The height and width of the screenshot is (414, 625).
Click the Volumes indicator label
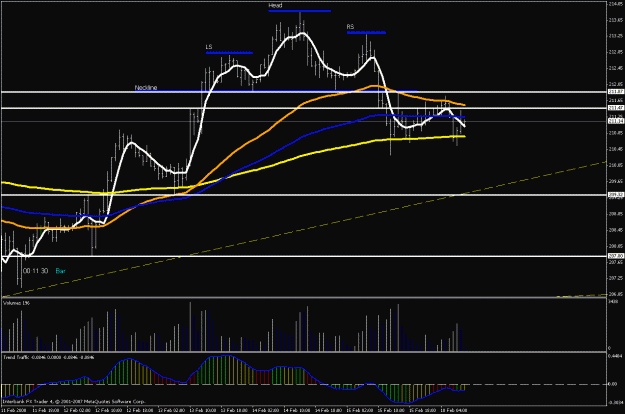[x=16, y=303]
